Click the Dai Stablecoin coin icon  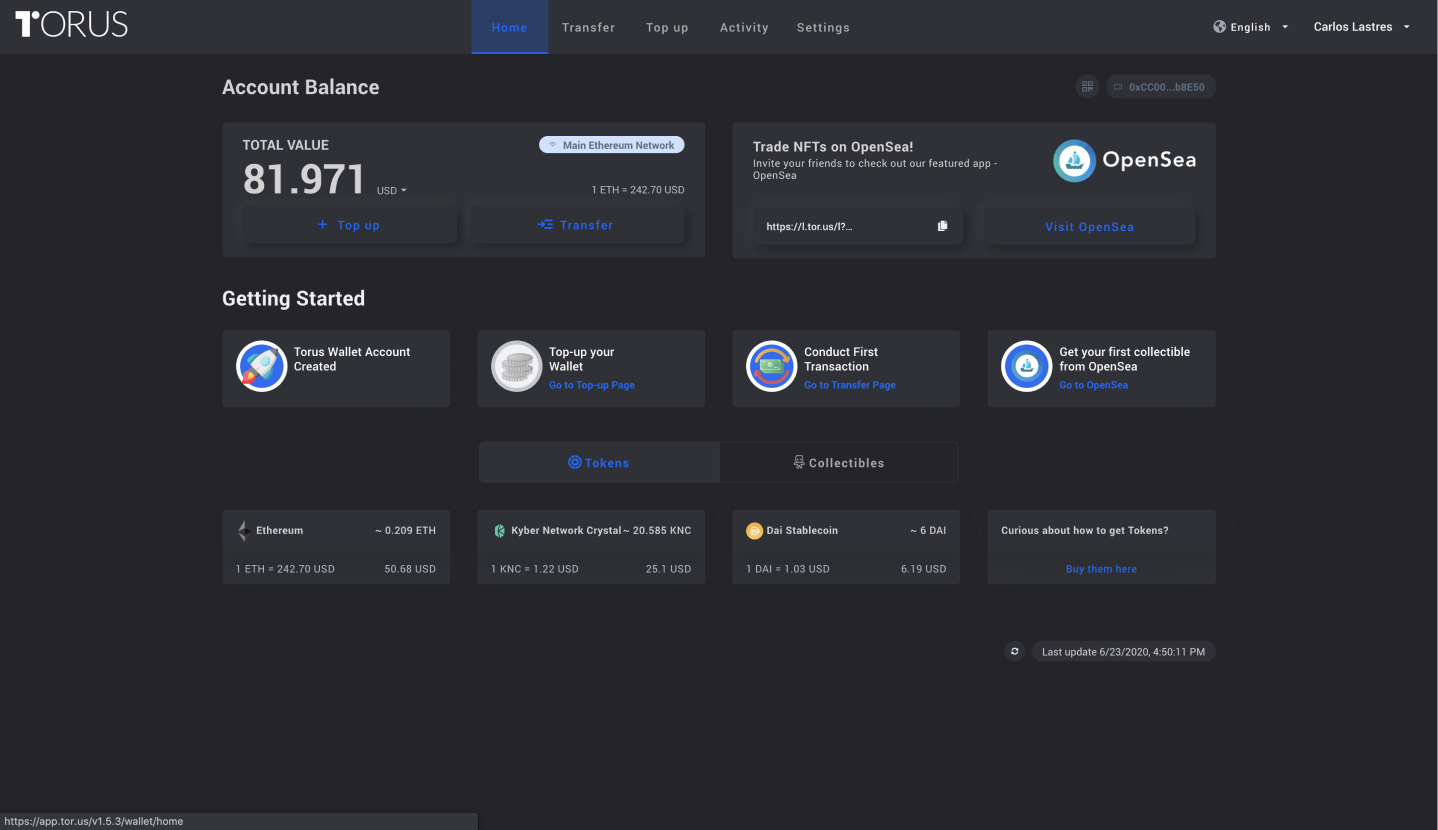point(755,531)
